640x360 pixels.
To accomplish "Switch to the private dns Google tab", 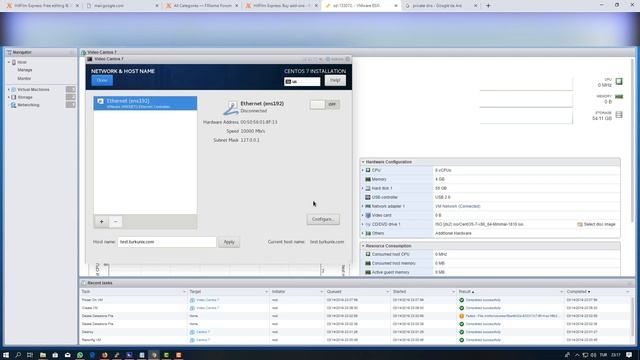I will [440, 6].
